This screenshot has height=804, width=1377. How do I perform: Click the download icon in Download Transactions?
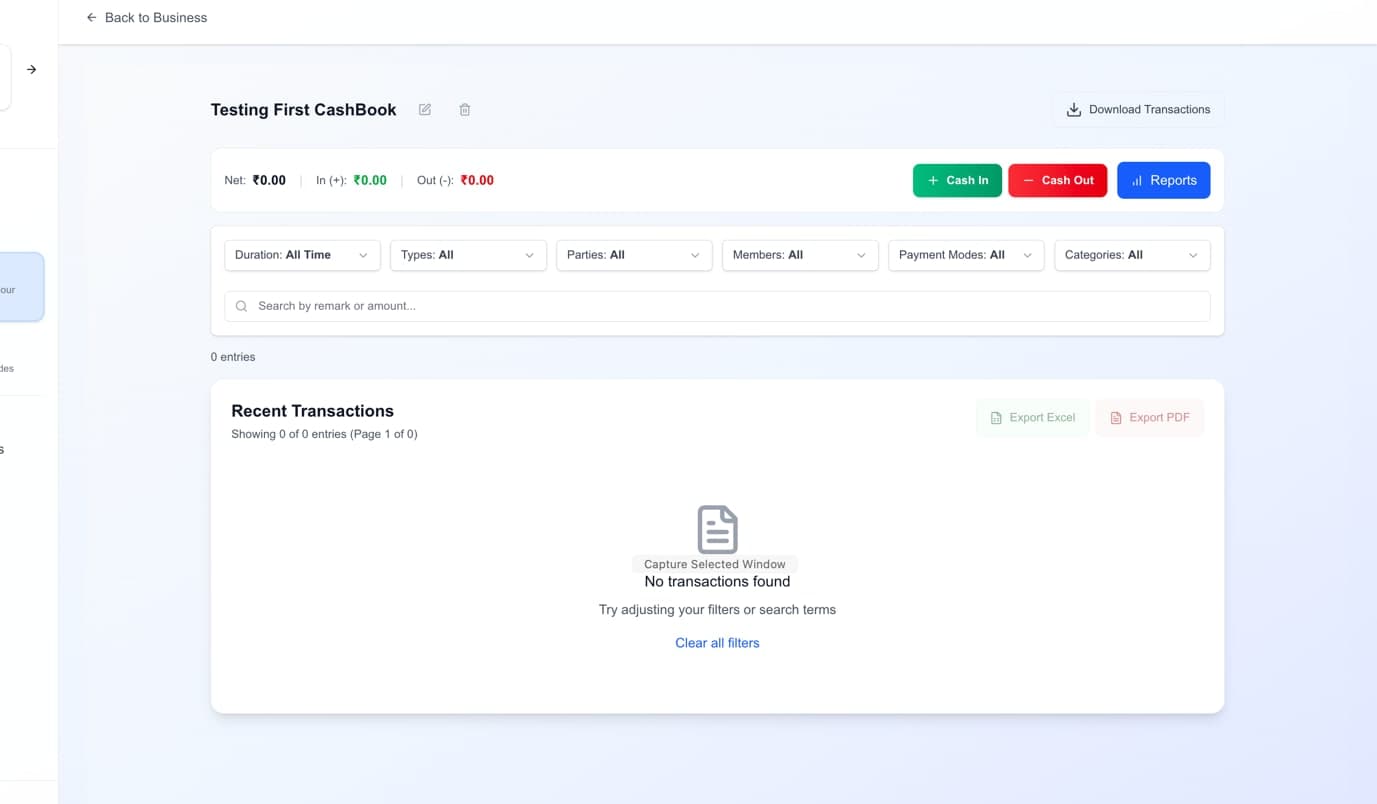[1074, 110]
